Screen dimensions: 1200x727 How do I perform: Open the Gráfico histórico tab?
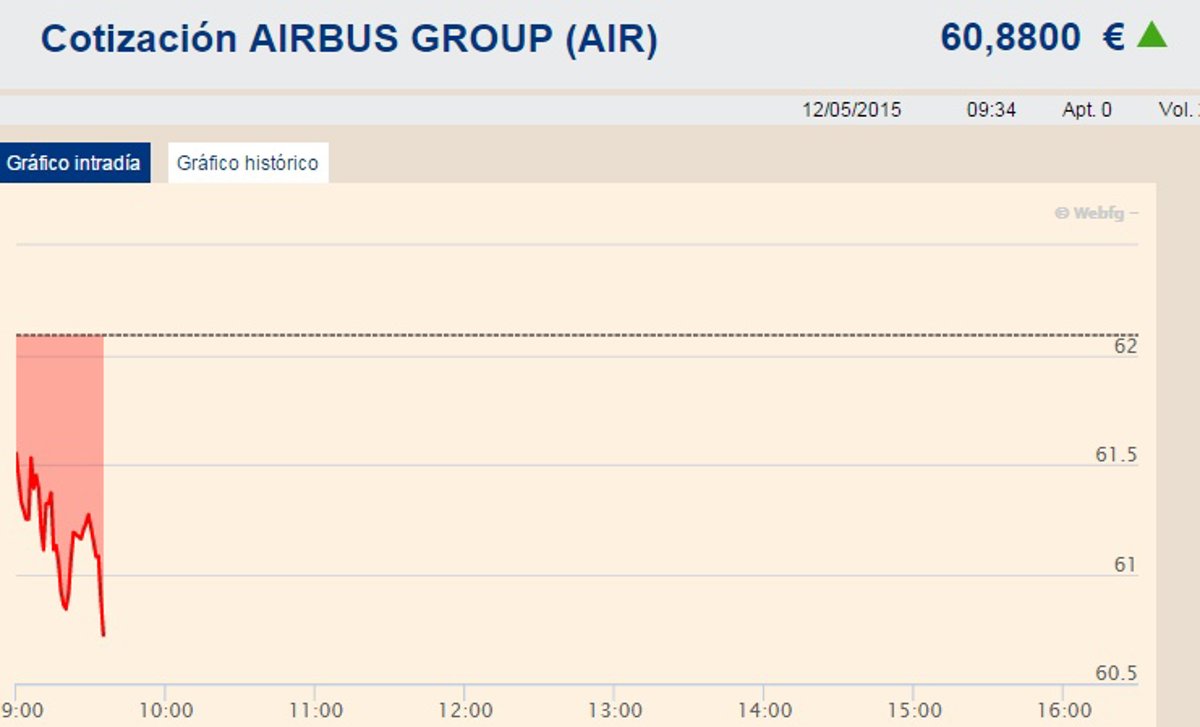(248, 163)
